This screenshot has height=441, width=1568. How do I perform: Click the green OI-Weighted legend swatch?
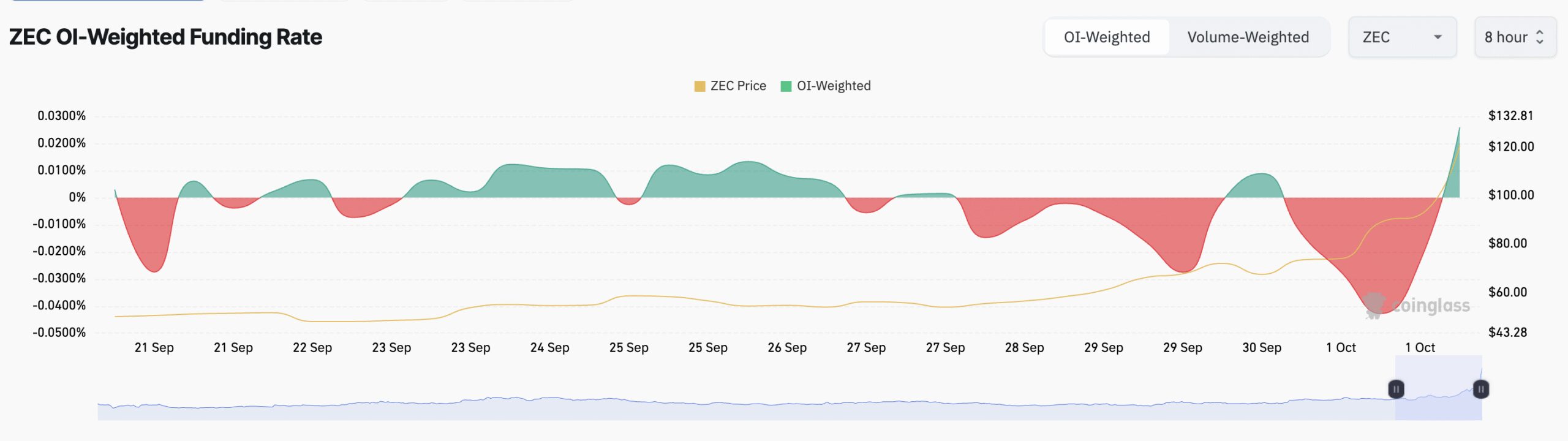tap(786, 86)
